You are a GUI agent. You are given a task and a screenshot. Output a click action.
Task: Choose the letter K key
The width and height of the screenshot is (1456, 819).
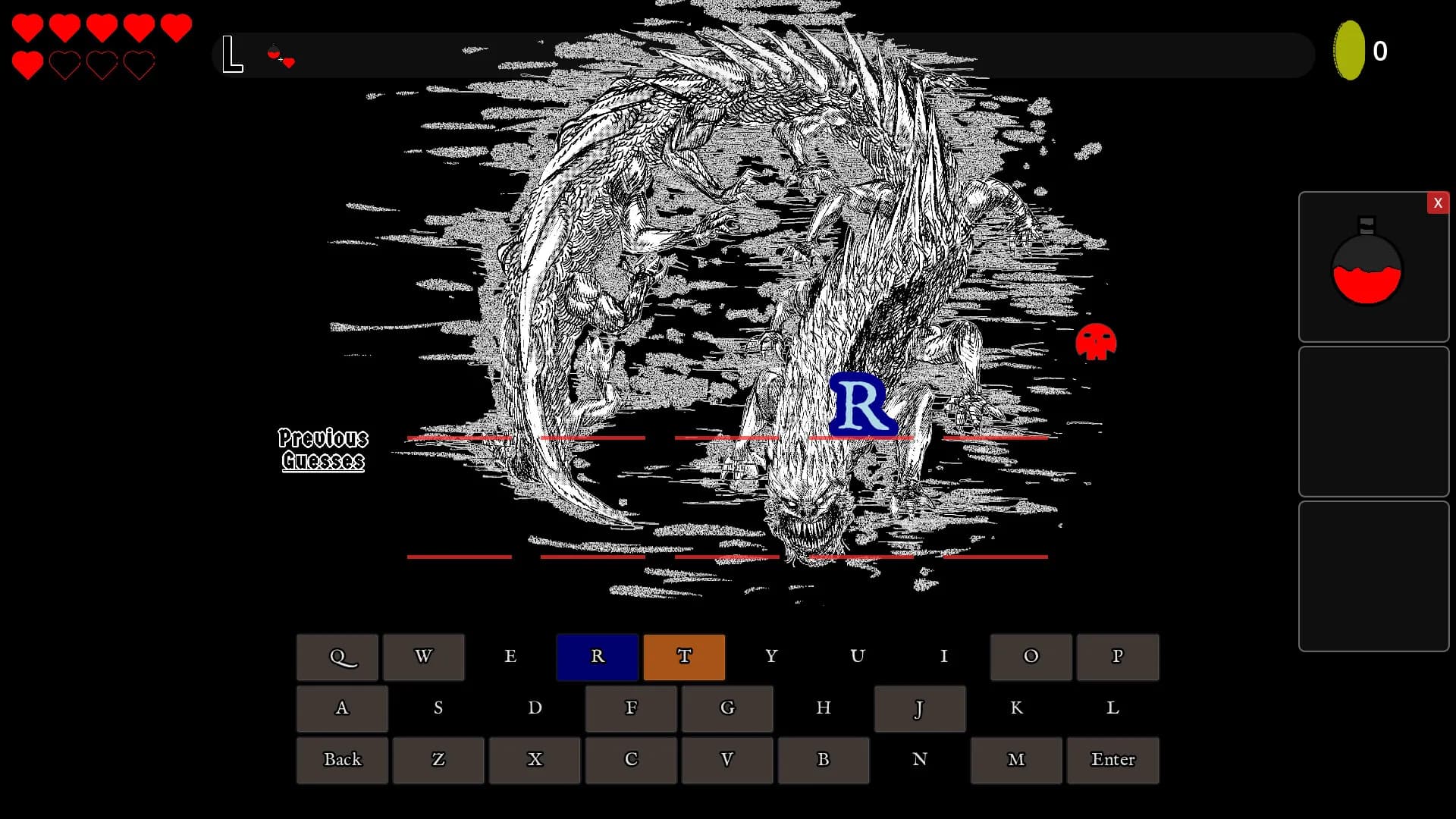coord(1016,708)
